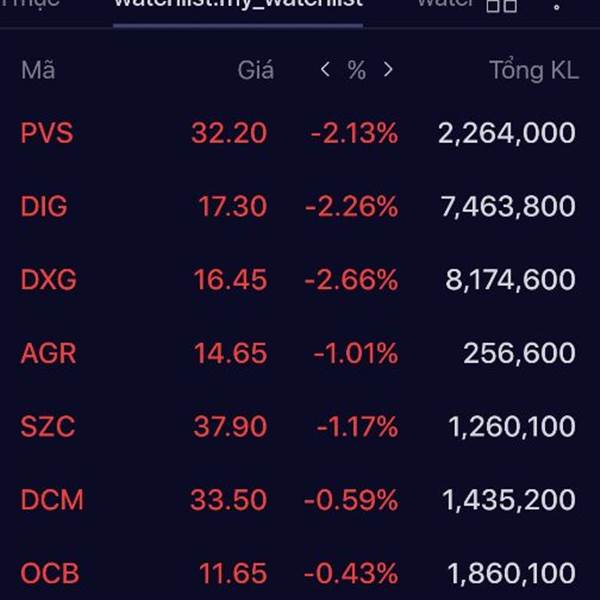Tap the % column header label
600x600 pixels.
357,70
